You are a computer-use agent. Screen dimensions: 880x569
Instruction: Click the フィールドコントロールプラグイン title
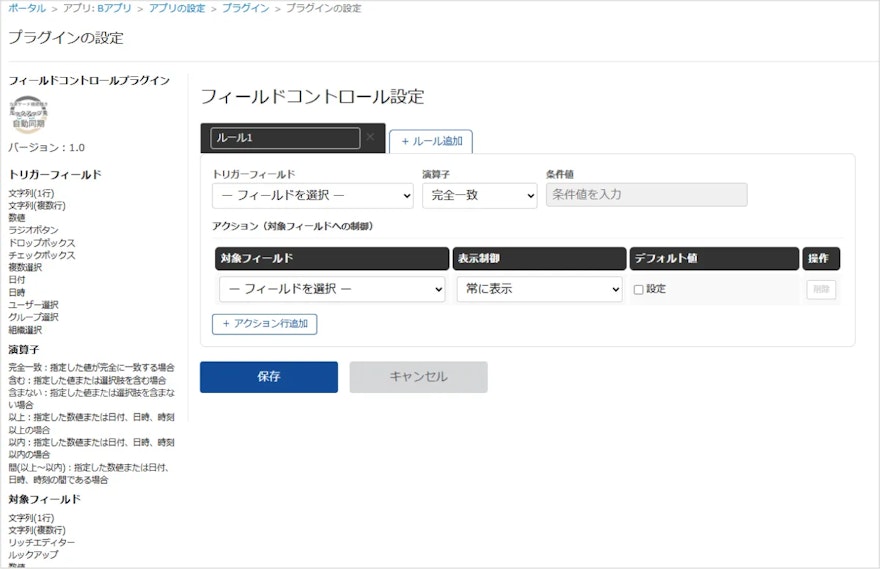coord(89,80)
